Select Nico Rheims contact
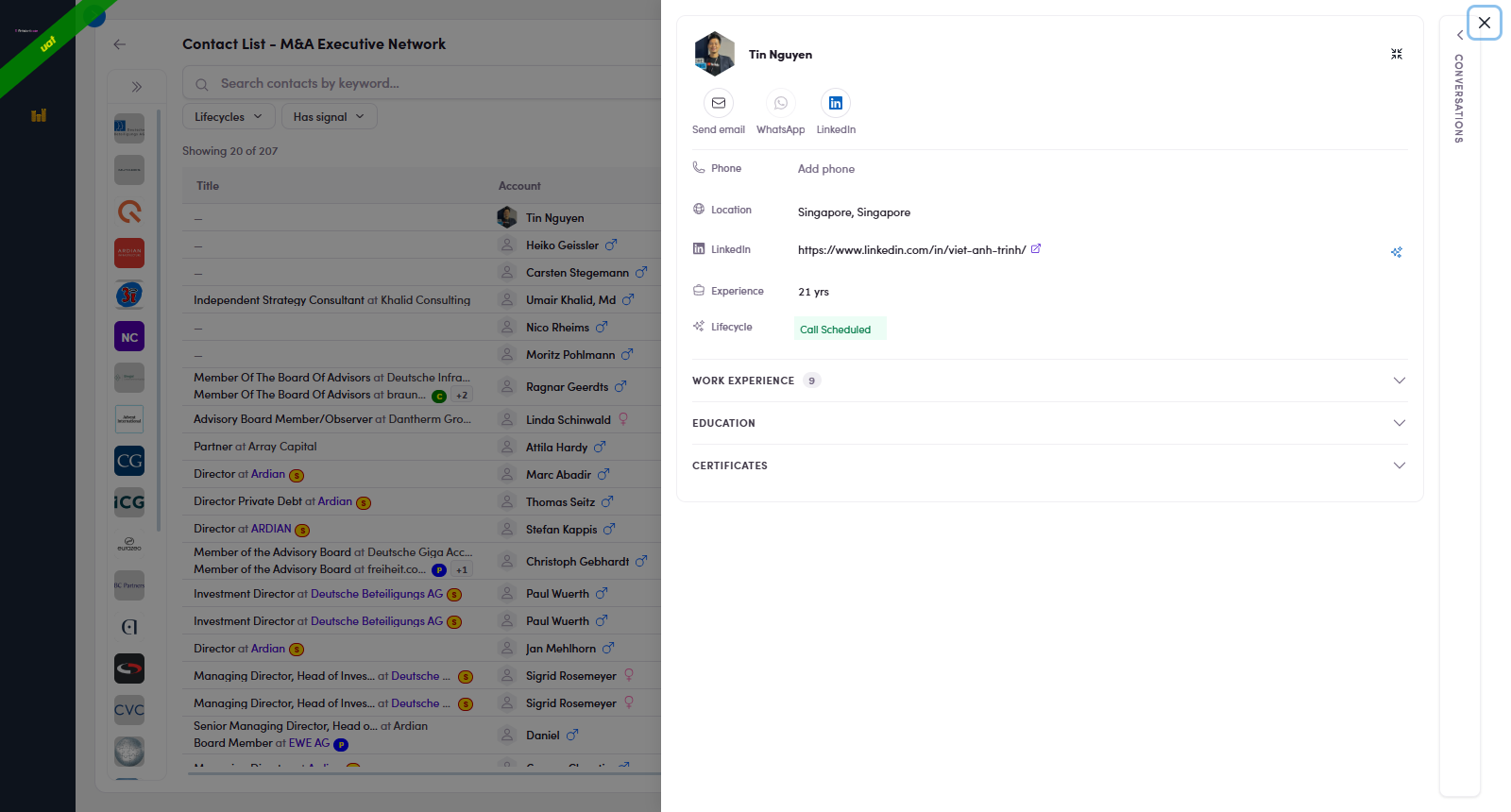The height and width of the screenshot is (812, 1511). [x=557, y=328]
